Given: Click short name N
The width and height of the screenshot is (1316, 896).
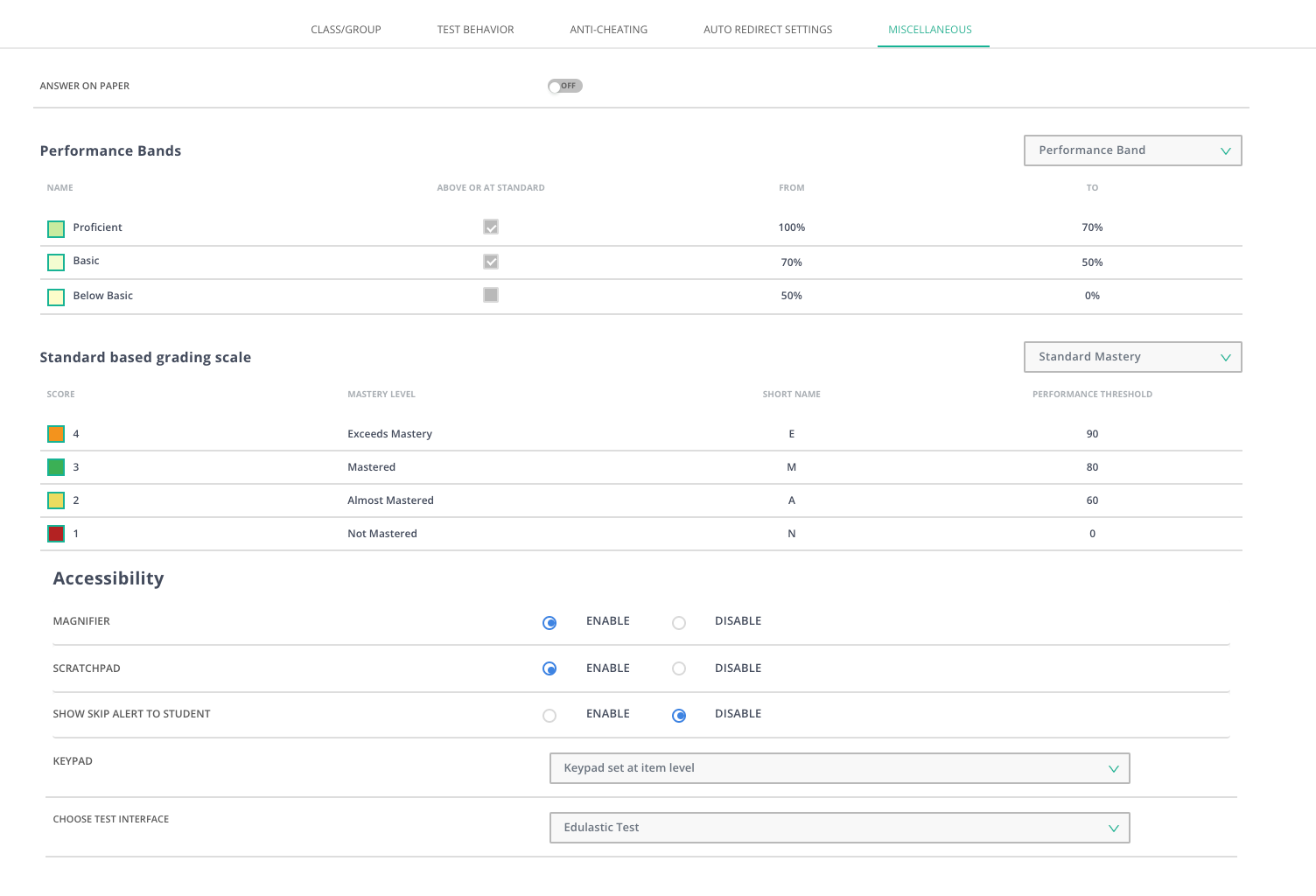Looking at the screenshot, I should (x=792, y=534).
